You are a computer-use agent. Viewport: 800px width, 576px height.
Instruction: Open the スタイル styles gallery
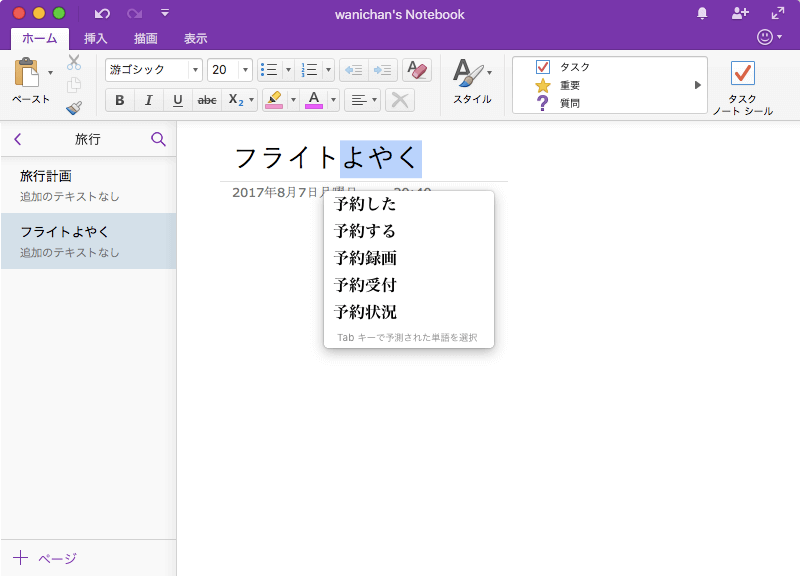click(x=472, y=82)
